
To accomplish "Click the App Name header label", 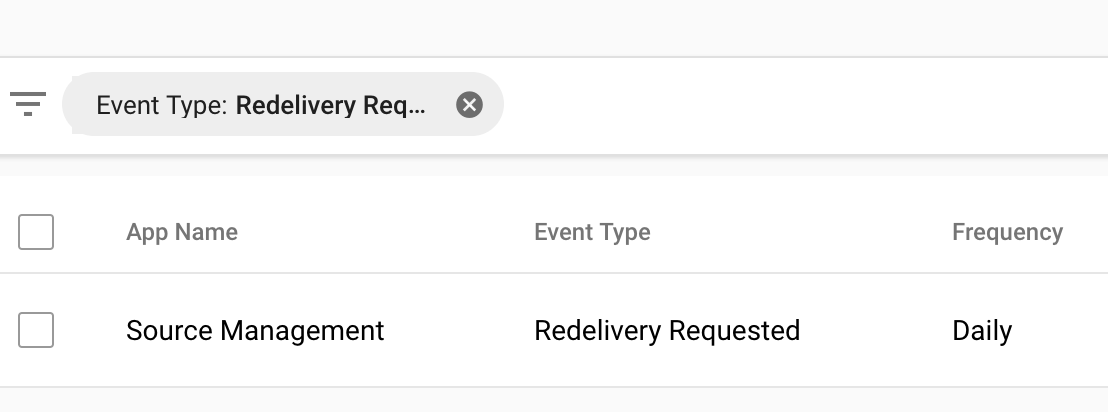I will 182,232.
